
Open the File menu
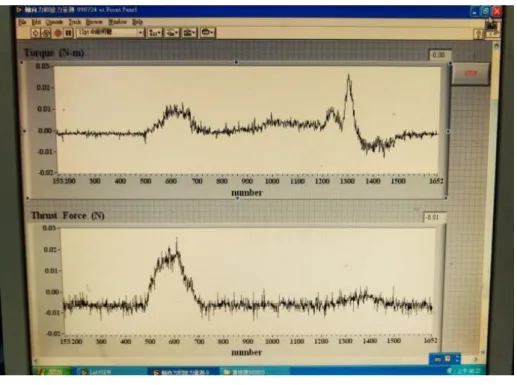click(22, 22)
